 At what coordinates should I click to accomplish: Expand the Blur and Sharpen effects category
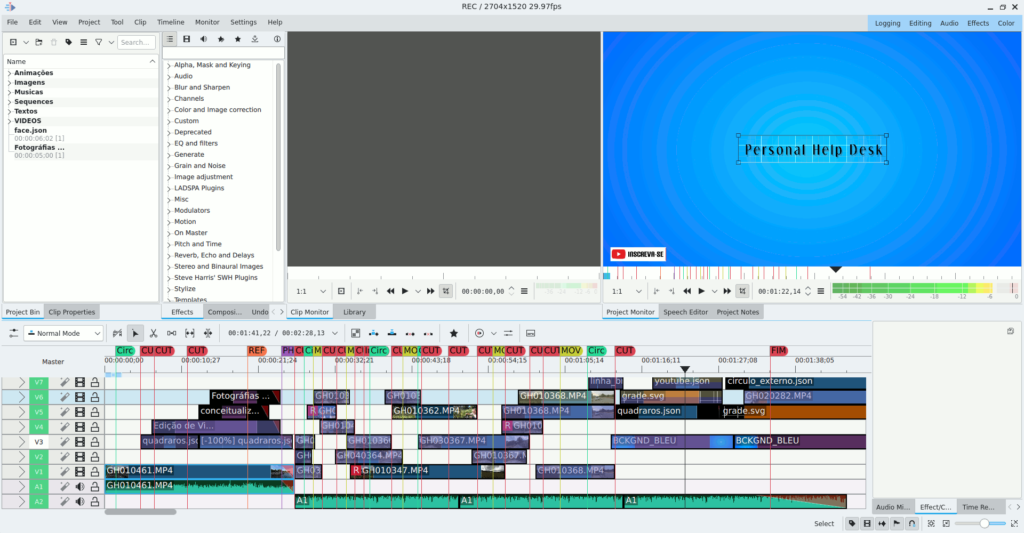pyautogui.click(x=169, y=87)
